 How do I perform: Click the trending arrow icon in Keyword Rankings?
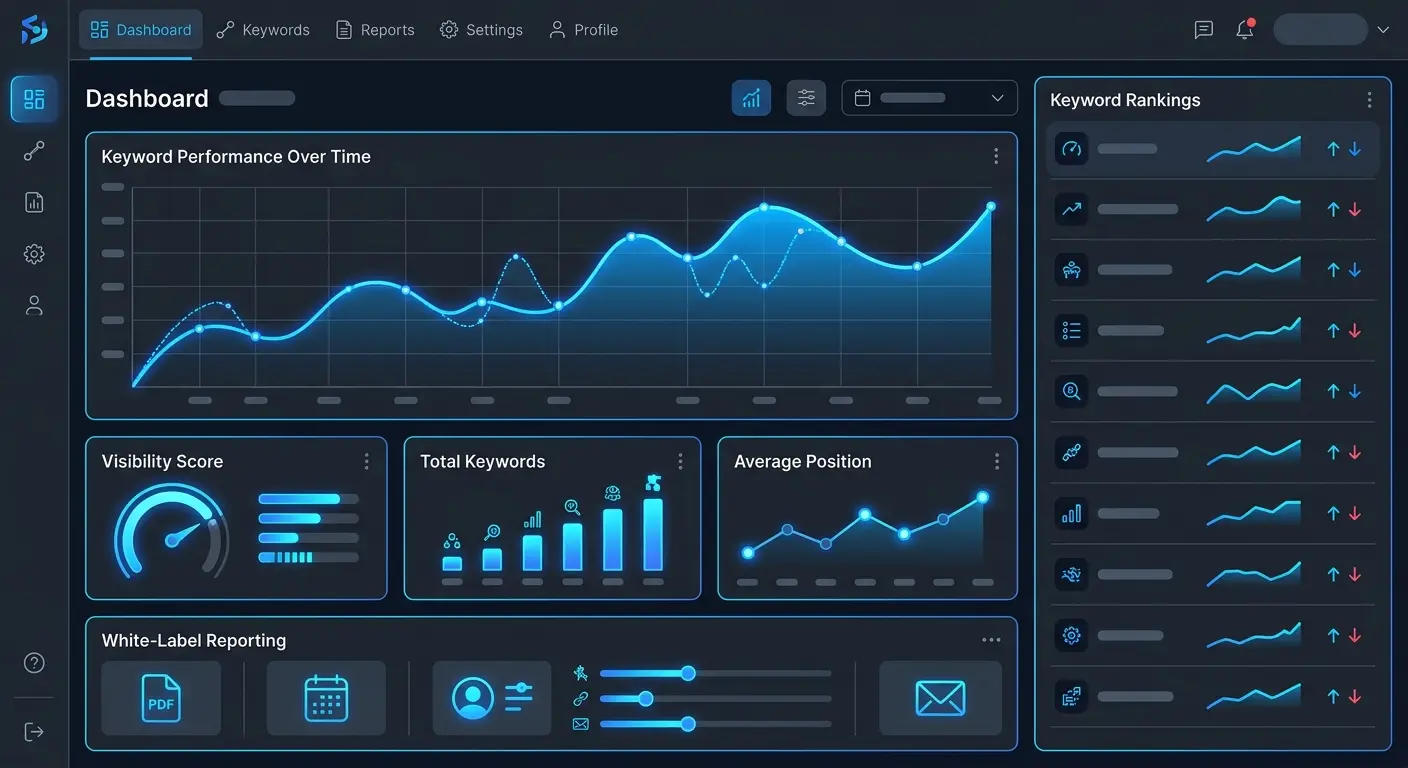1072,209
